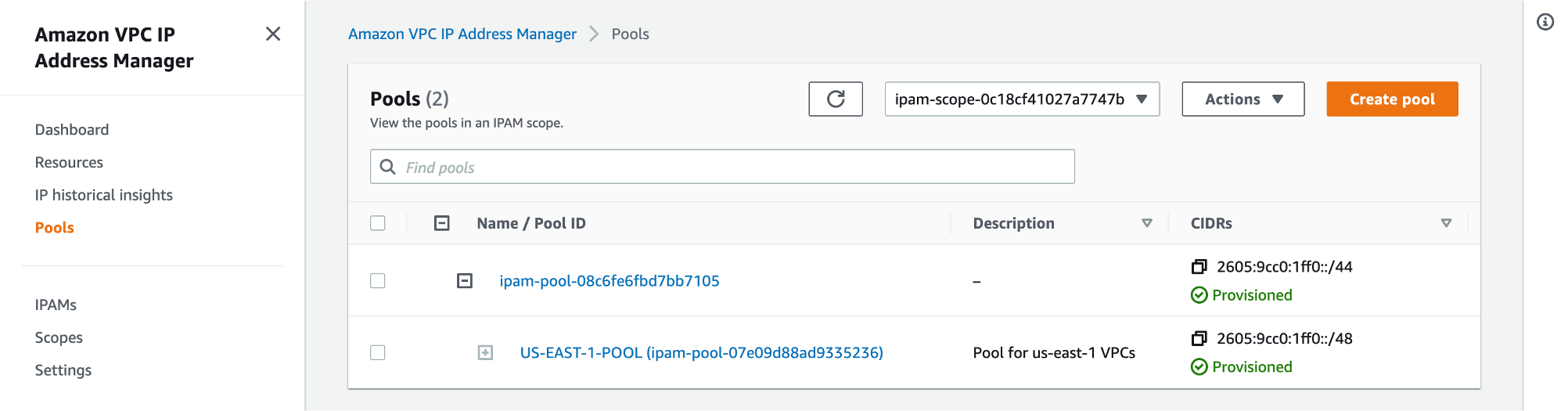Click Provisioned status icon for /48 CIDR

coord(1199,367)
